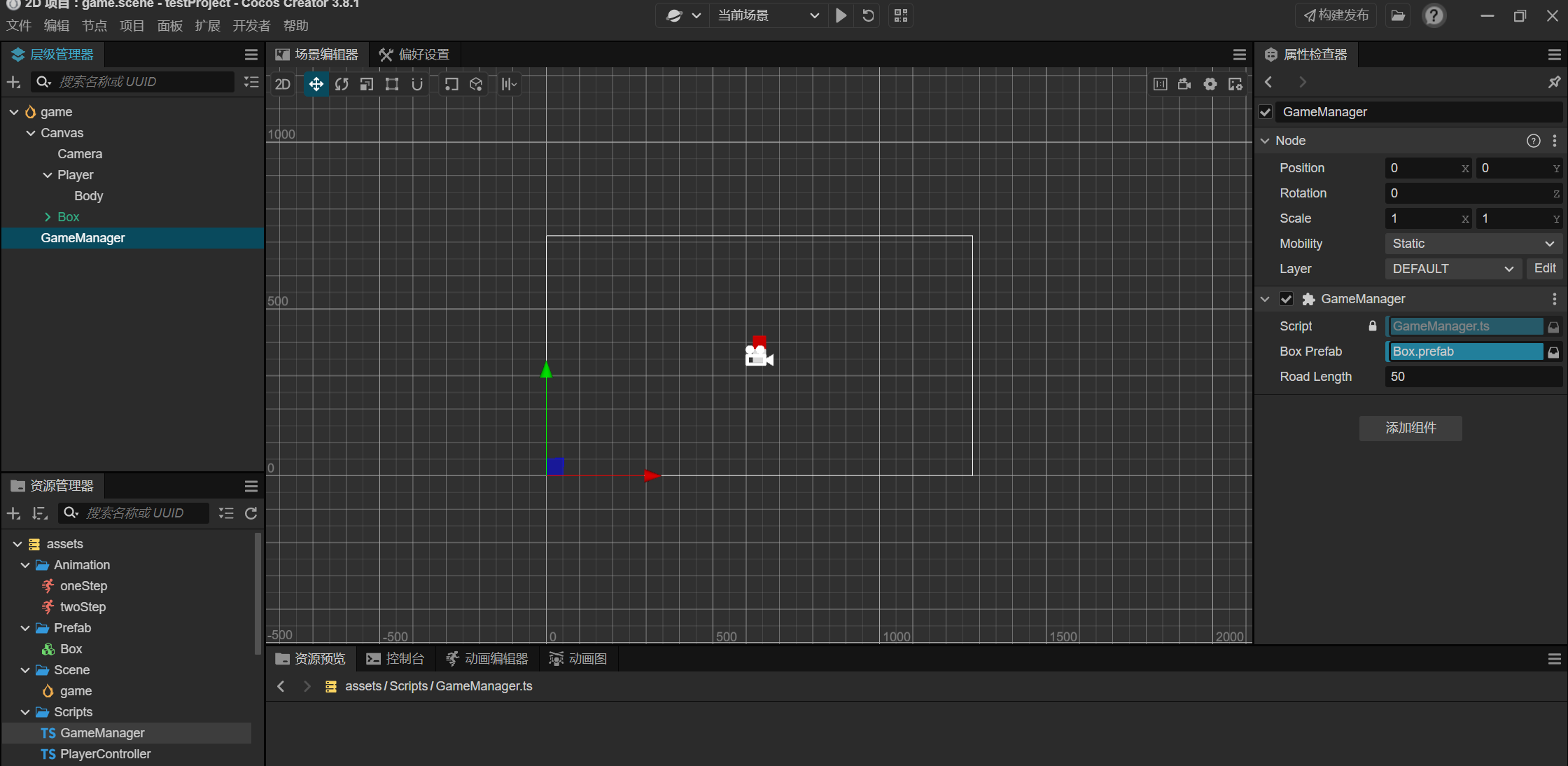Select the Scale transform tool
Viewport: 1568px width, 766px height.
tap(367, 85)
